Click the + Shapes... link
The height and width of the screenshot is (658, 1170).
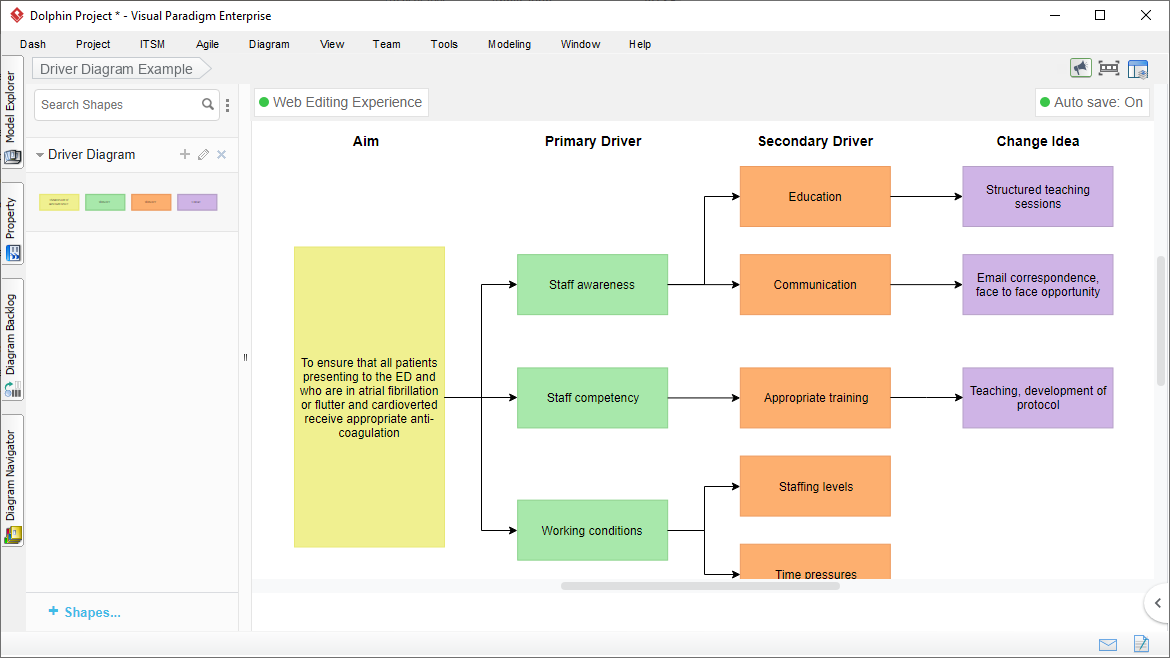[84, 612]
